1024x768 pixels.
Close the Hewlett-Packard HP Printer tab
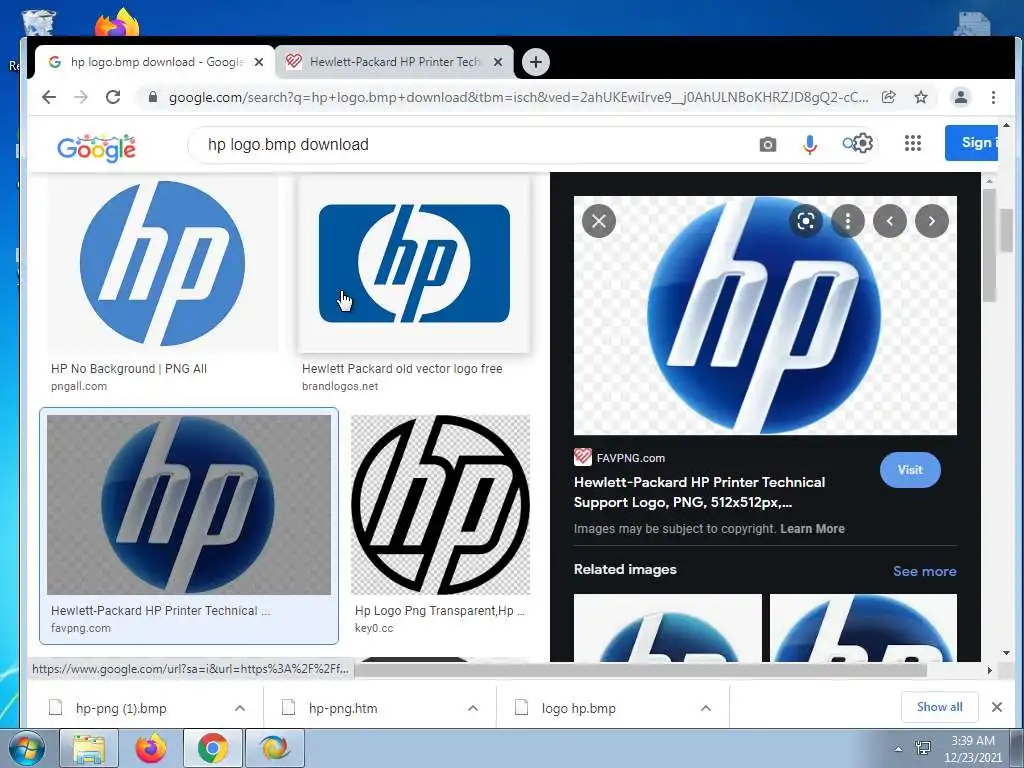coord(498,62)
